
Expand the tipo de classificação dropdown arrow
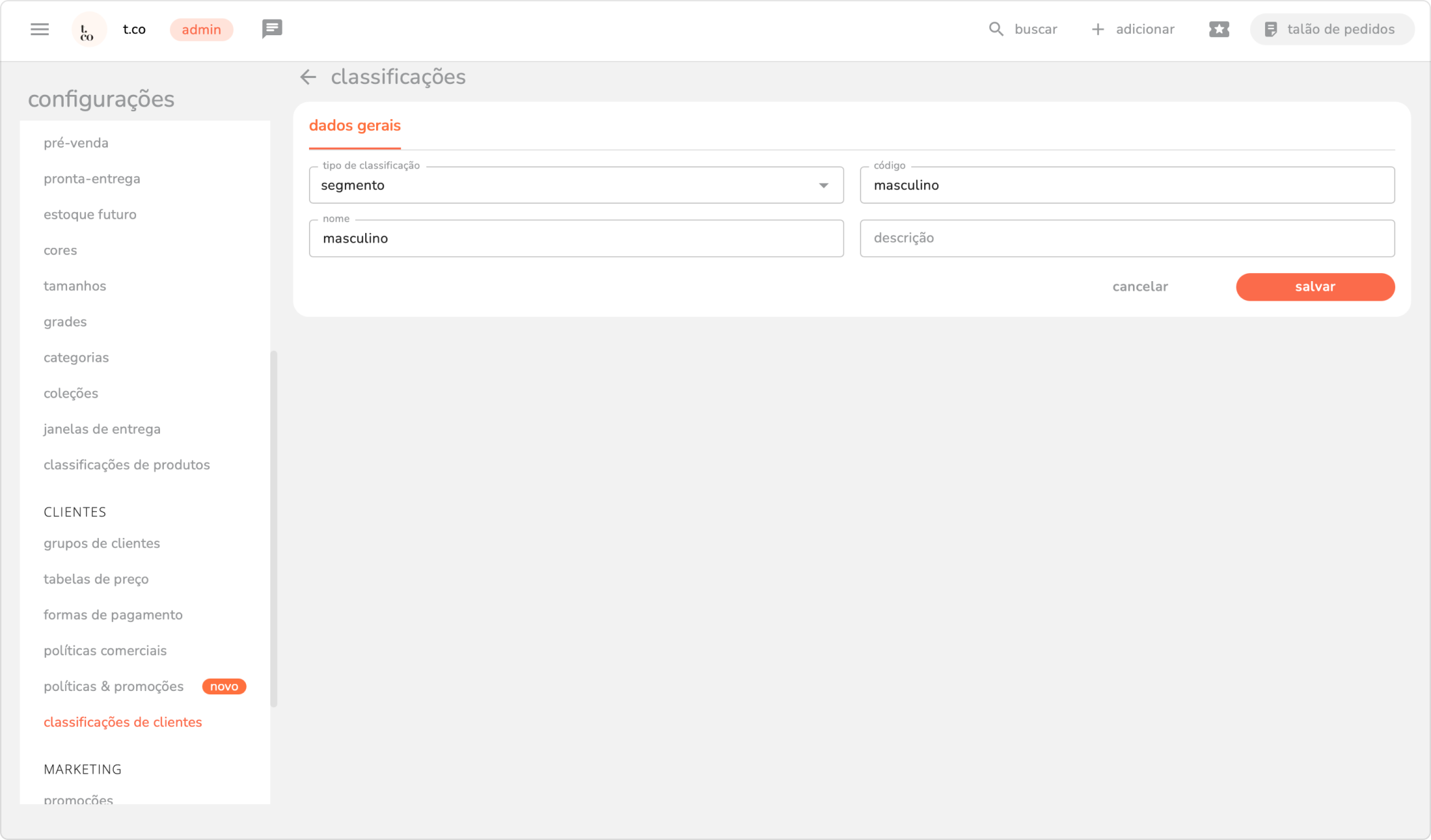pos(823,186)
